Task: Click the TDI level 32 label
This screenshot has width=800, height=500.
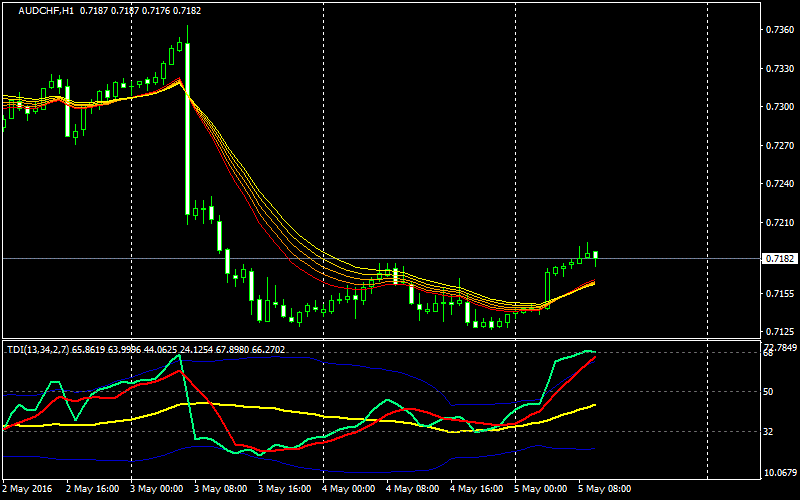Action: (x=768, y=432)
